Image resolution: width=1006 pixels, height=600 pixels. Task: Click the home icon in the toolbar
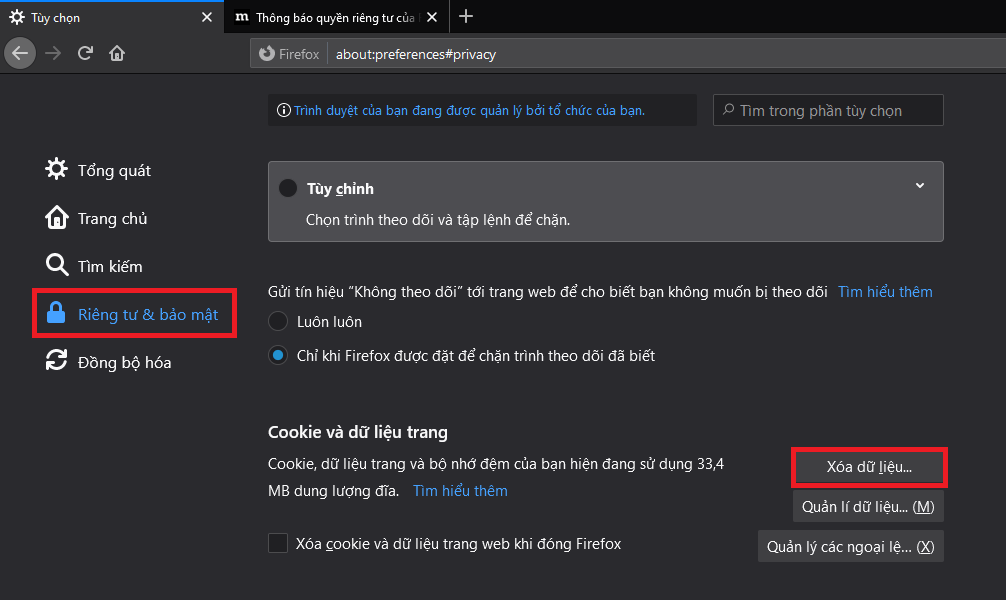click(x=116, y=53)
